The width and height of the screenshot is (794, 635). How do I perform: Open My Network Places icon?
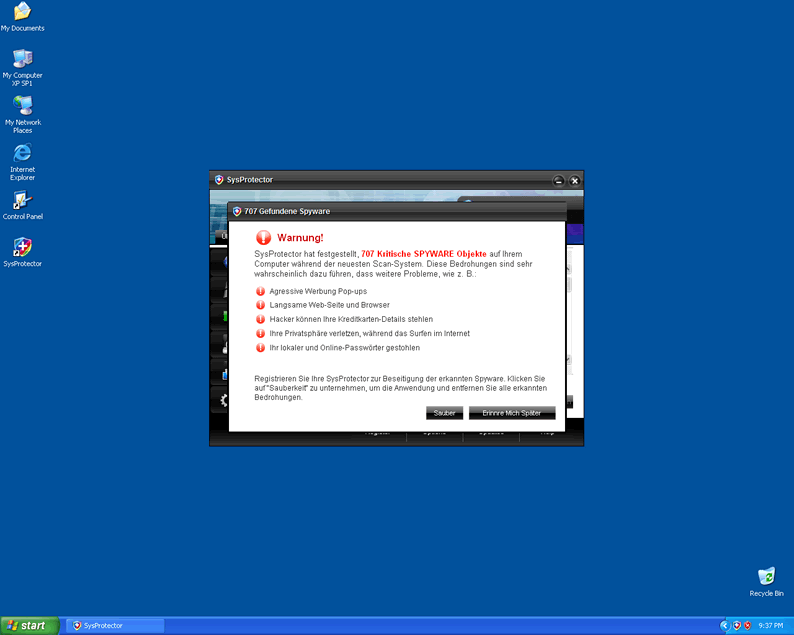22,106
